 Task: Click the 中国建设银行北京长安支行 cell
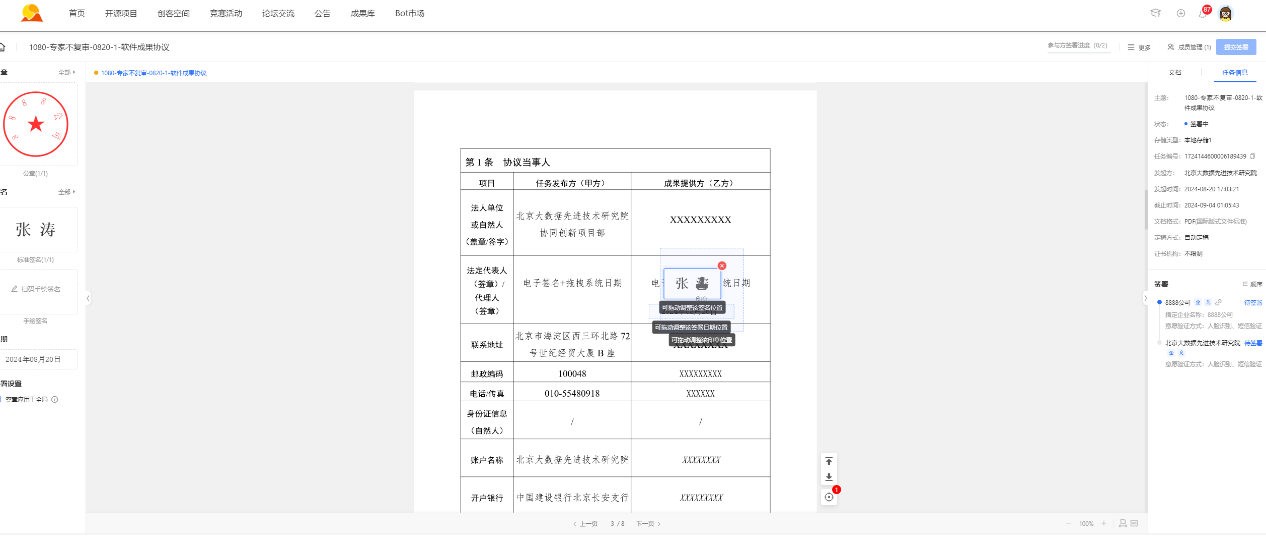(572, 497)
